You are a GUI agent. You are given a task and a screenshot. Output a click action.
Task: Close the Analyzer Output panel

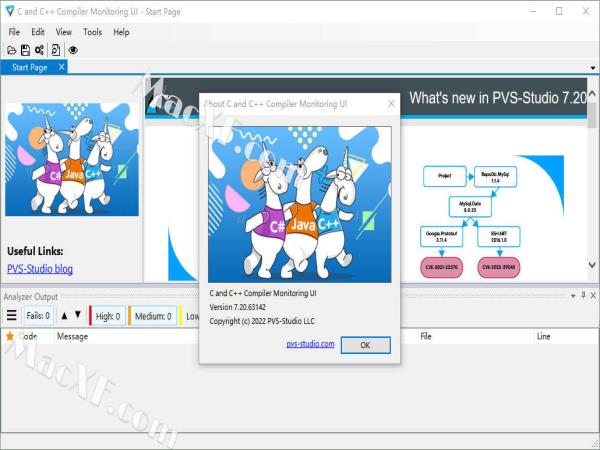593,295
